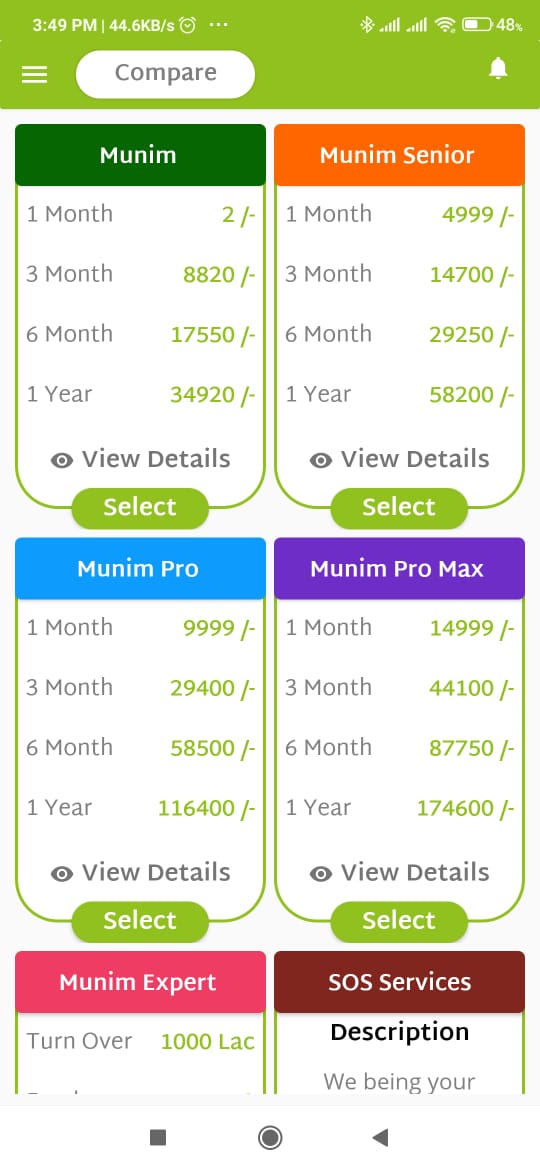Tap Android back triangle button
Image resolution: width=540 pixels, height=1170 pixels.
(380, 1137)
